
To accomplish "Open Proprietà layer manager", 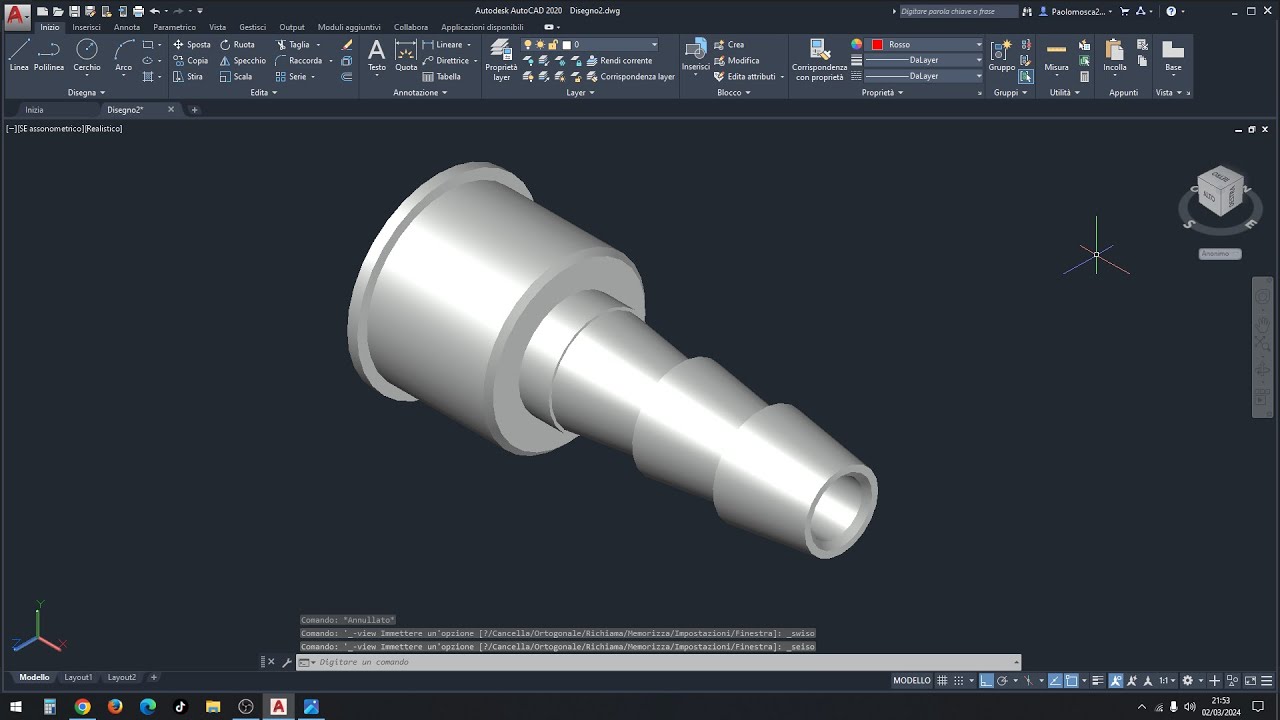I will (x=501, y=60).
